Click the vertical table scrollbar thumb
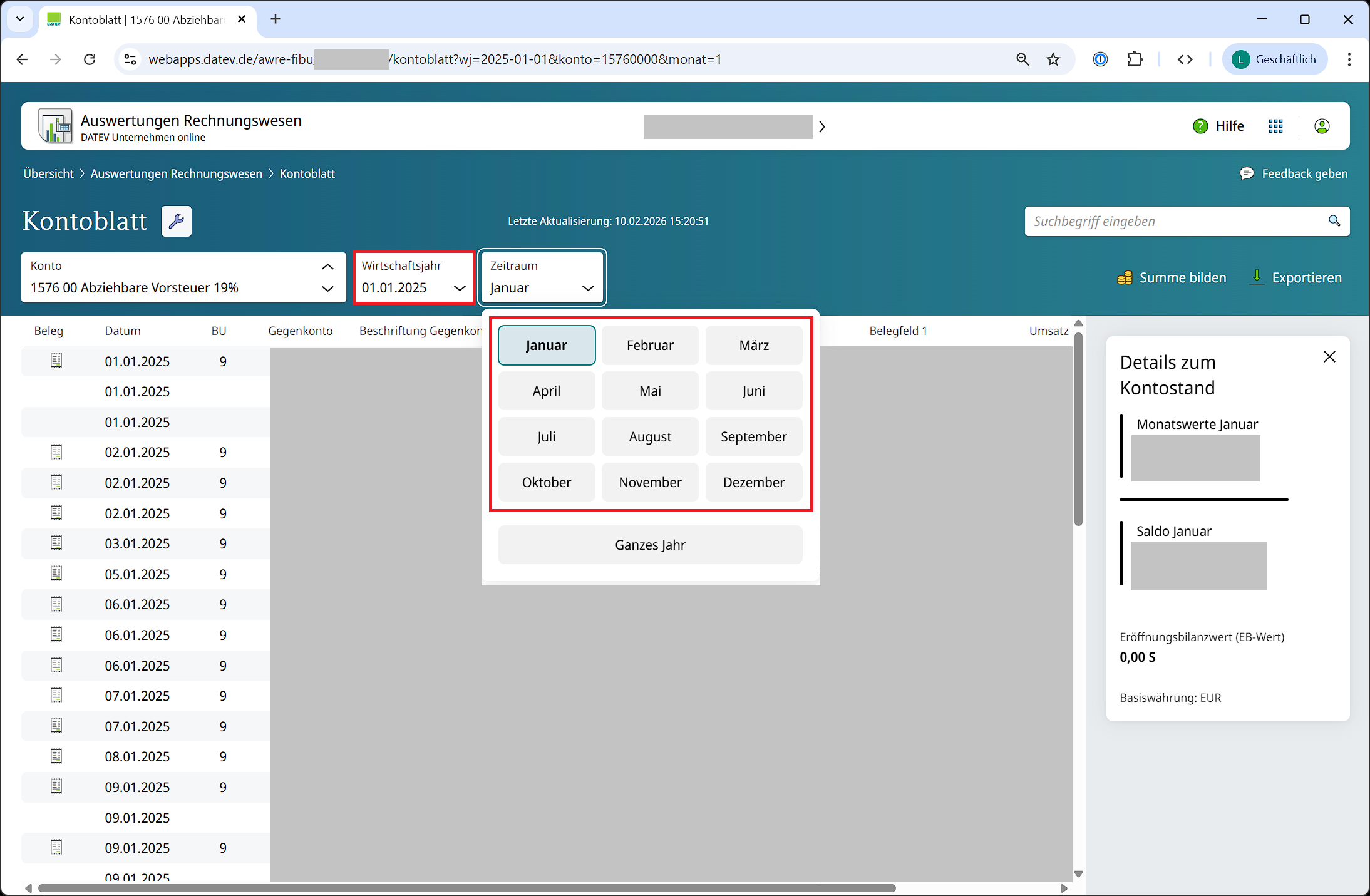The height and width of the screenshot is (896, 1370). point(1078,430)
